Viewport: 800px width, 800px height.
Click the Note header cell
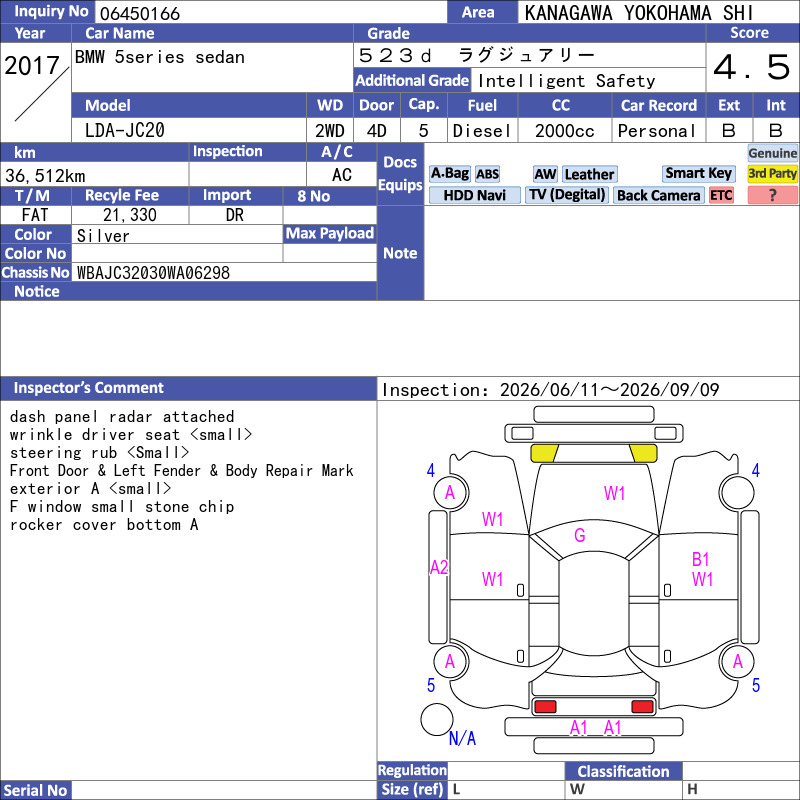[401, 253]
